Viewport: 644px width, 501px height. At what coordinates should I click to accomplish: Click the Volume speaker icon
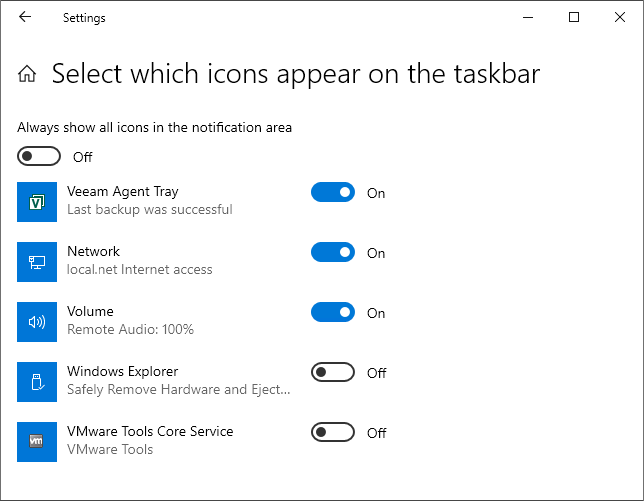[x=37, y=321]
